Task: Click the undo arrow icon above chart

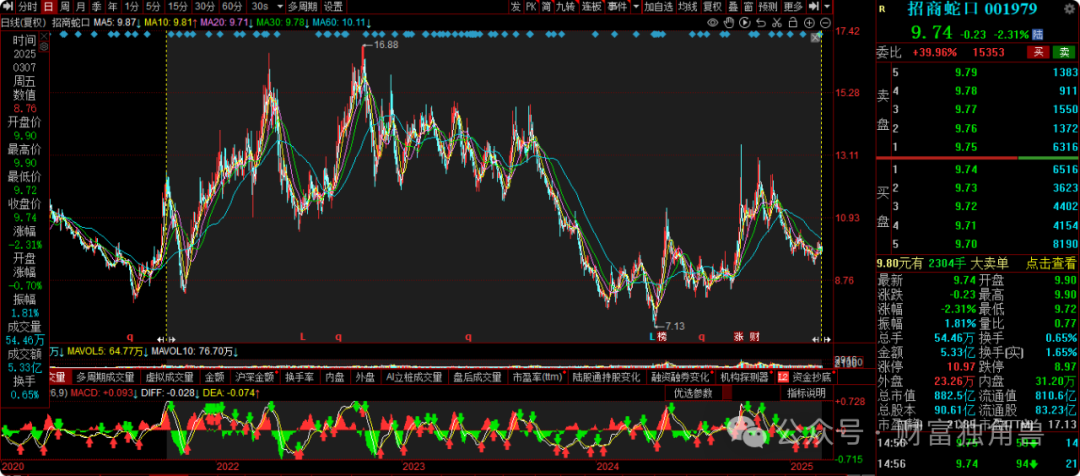Action: click(x=760, y=22)
